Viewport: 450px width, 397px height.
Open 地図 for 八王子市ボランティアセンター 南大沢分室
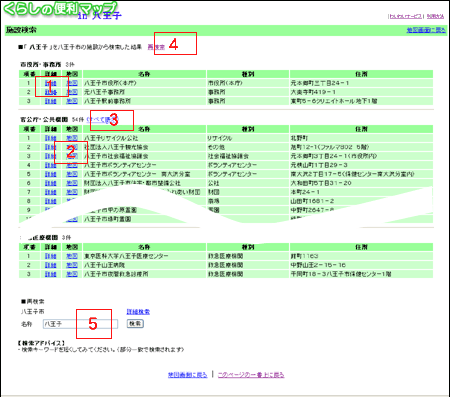point(72,174)
